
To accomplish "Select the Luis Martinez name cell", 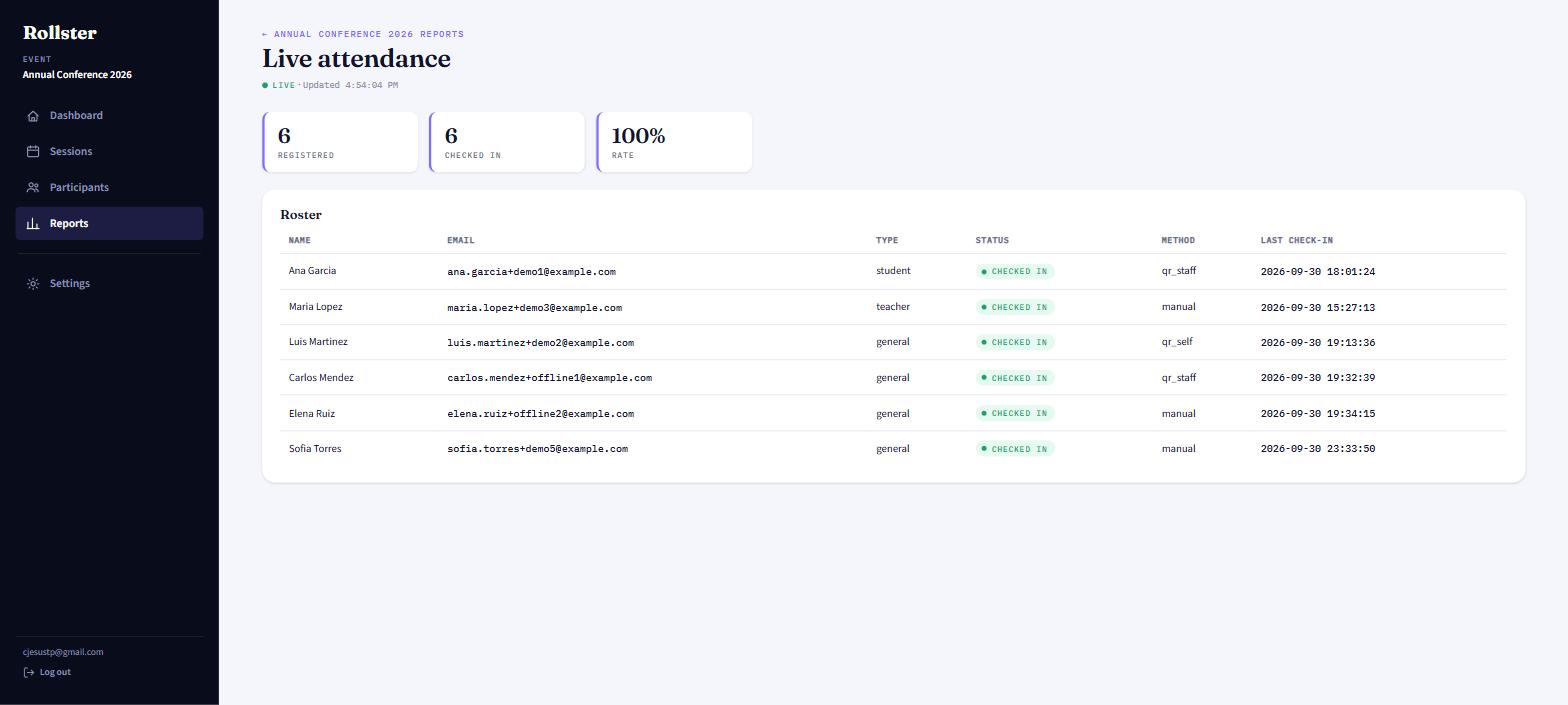I will click(318, 342).
